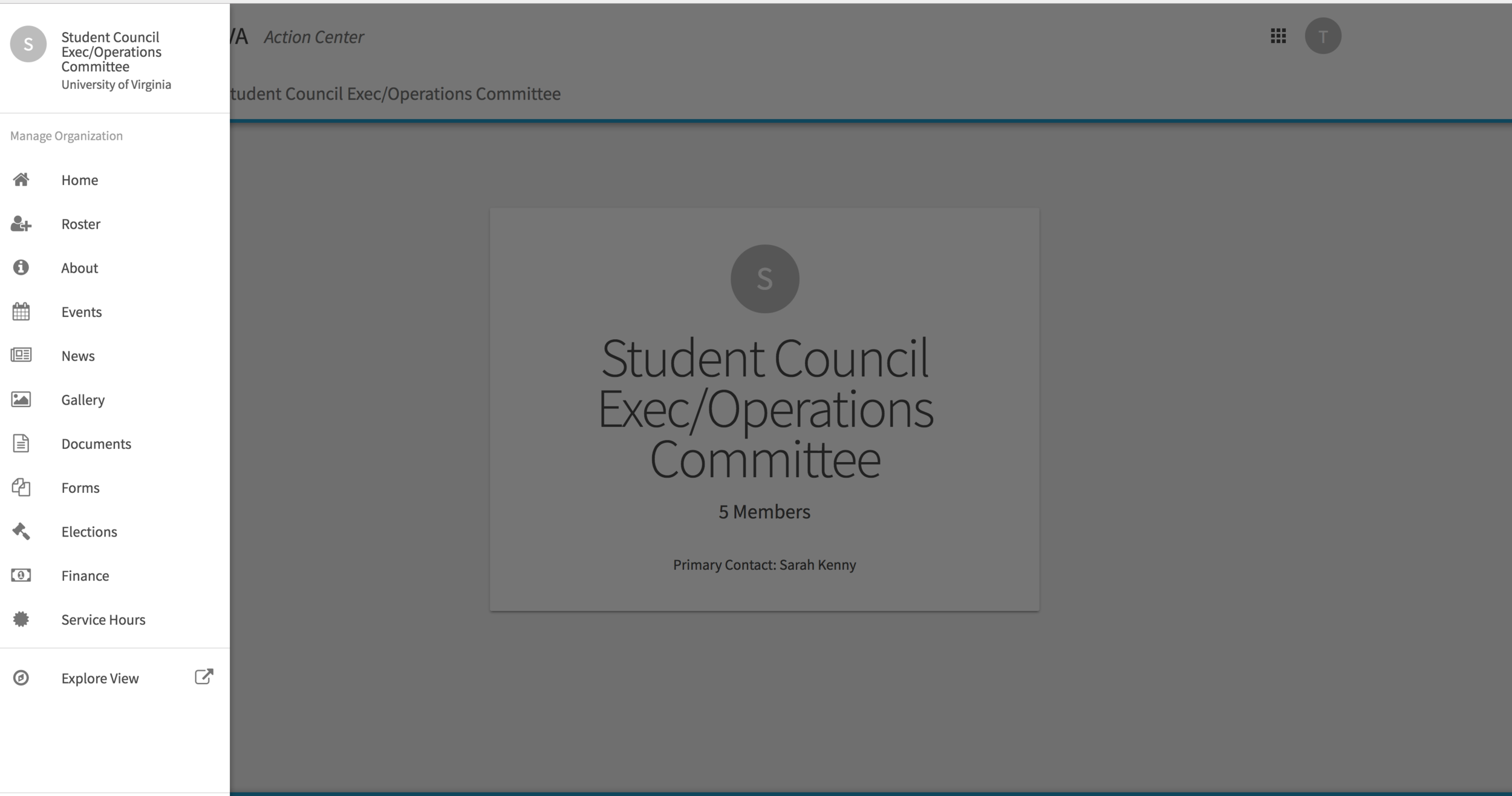Screen dimensions: 1512x796
Task: Click University of Virginia text
Action: click(116, 85)
